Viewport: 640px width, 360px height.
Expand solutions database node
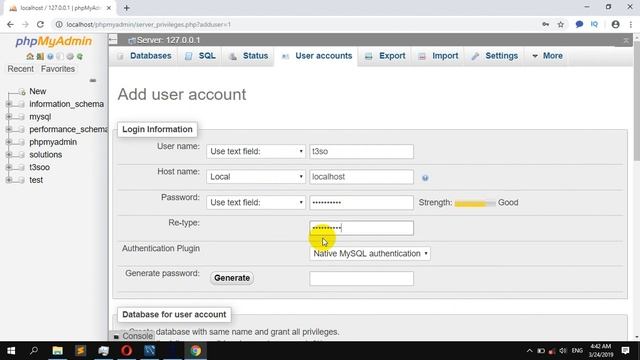coord(9,155)
